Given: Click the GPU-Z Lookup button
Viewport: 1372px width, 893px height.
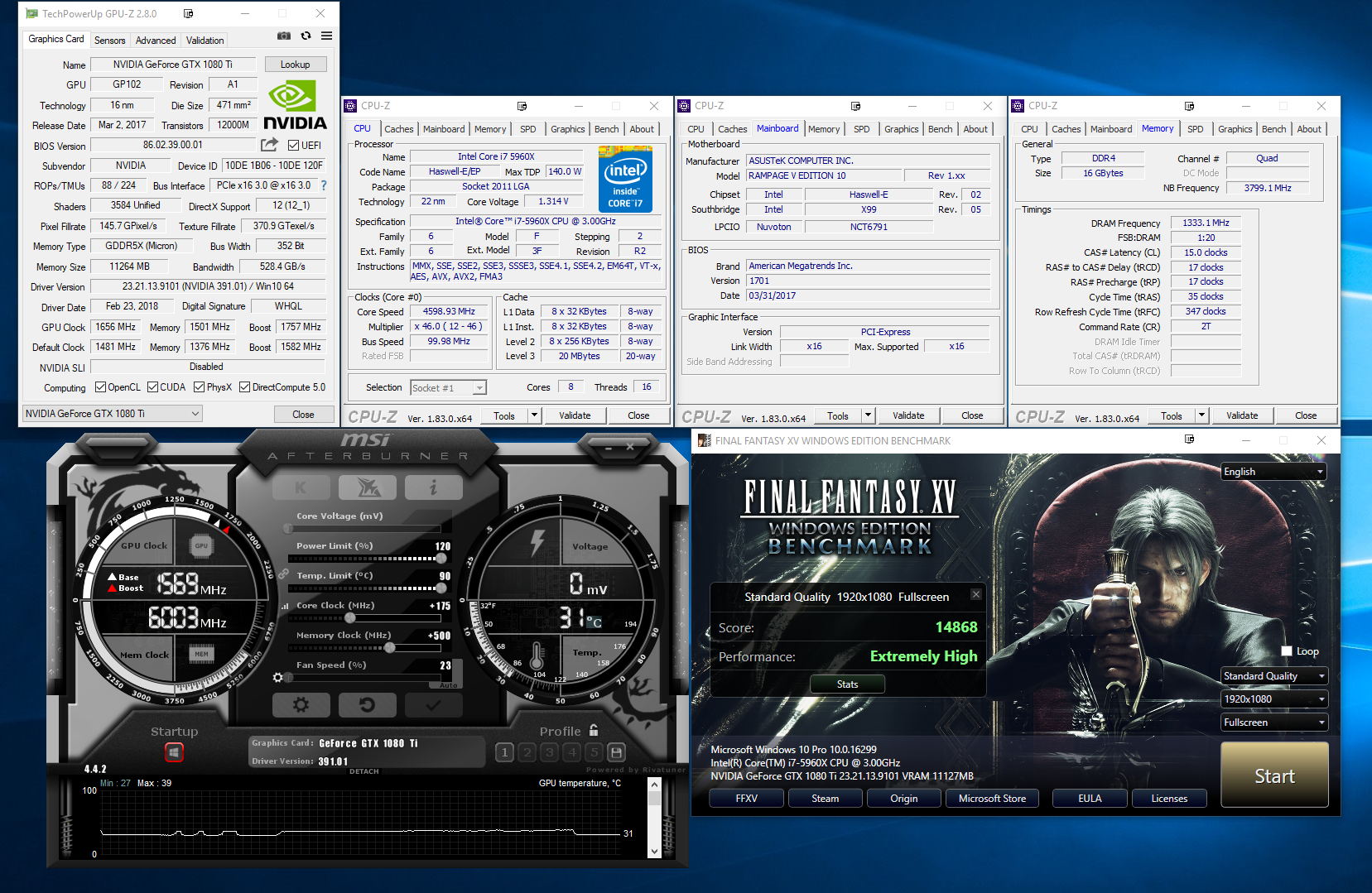Looking at the screenshot, I should tap(295, 64).
